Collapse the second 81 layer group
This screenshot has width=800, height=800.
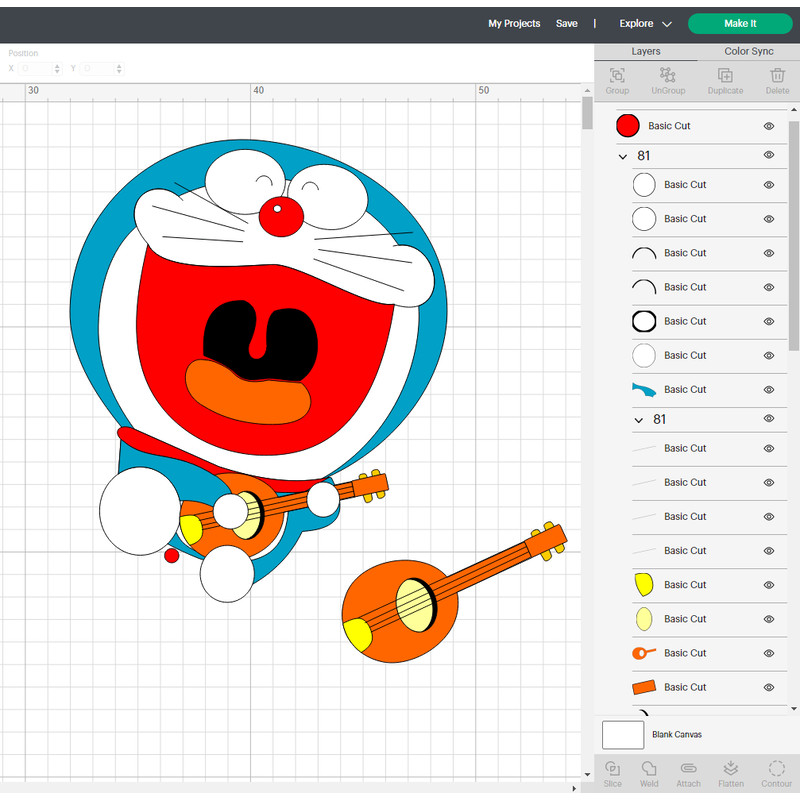point(639,419)
